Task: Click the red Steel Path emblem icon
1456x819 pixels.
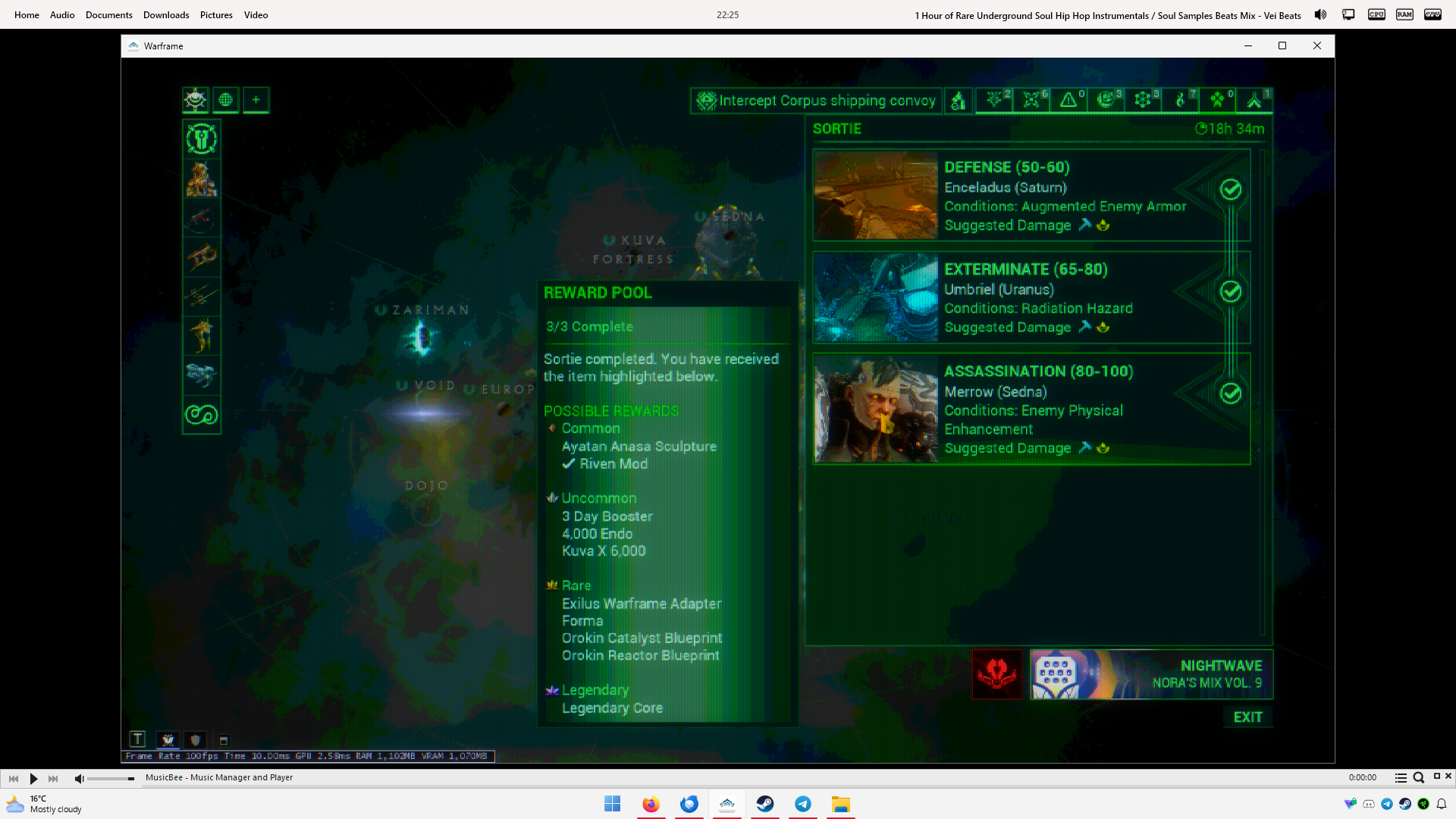Action: click(x=996, y=673)
